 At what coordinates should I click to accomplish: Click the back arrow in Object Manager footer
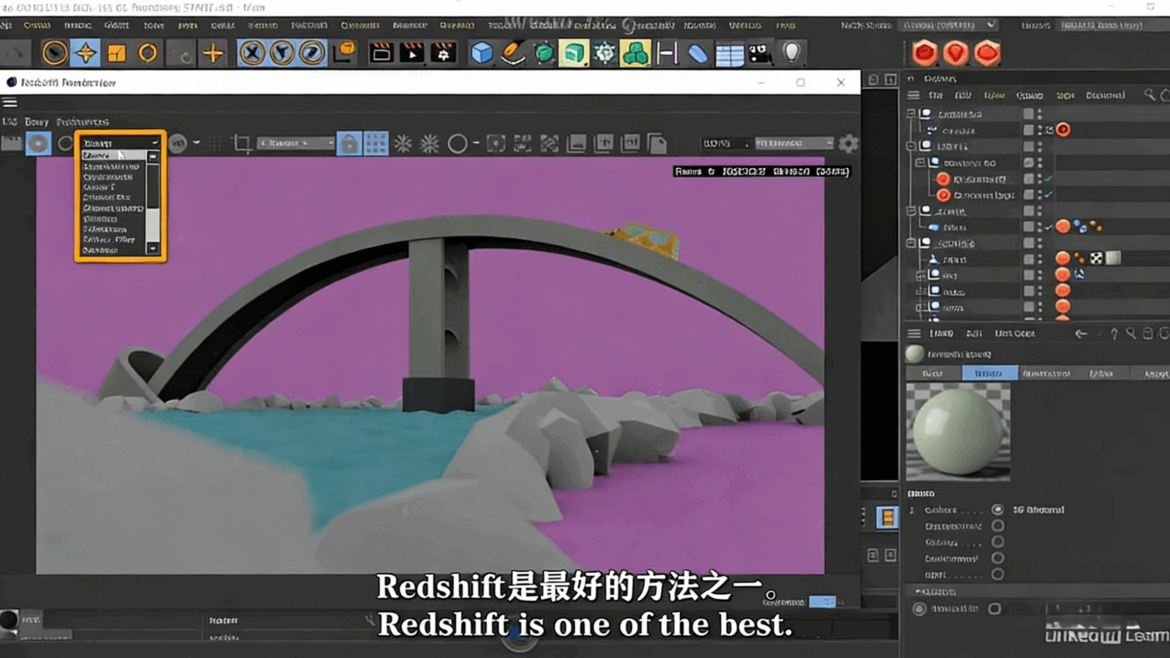coord(1081,332)
